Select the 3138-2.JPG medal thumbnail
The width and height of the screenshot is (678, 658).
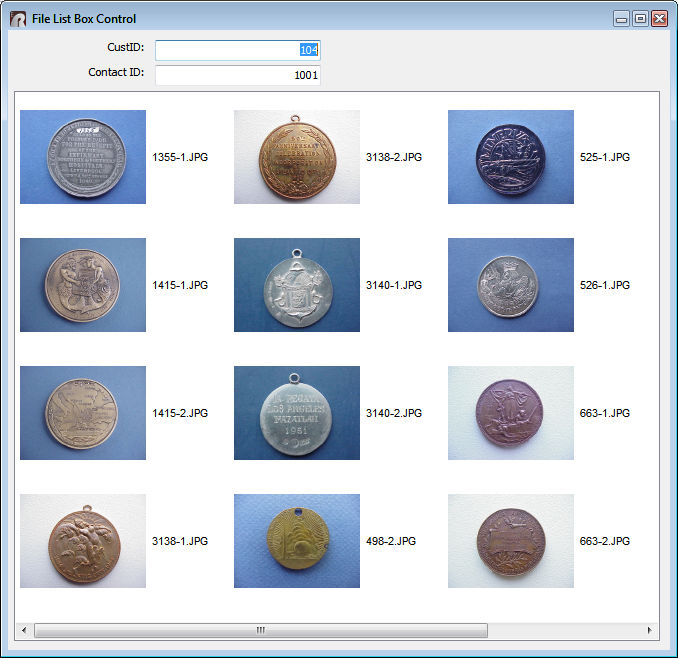297,157
